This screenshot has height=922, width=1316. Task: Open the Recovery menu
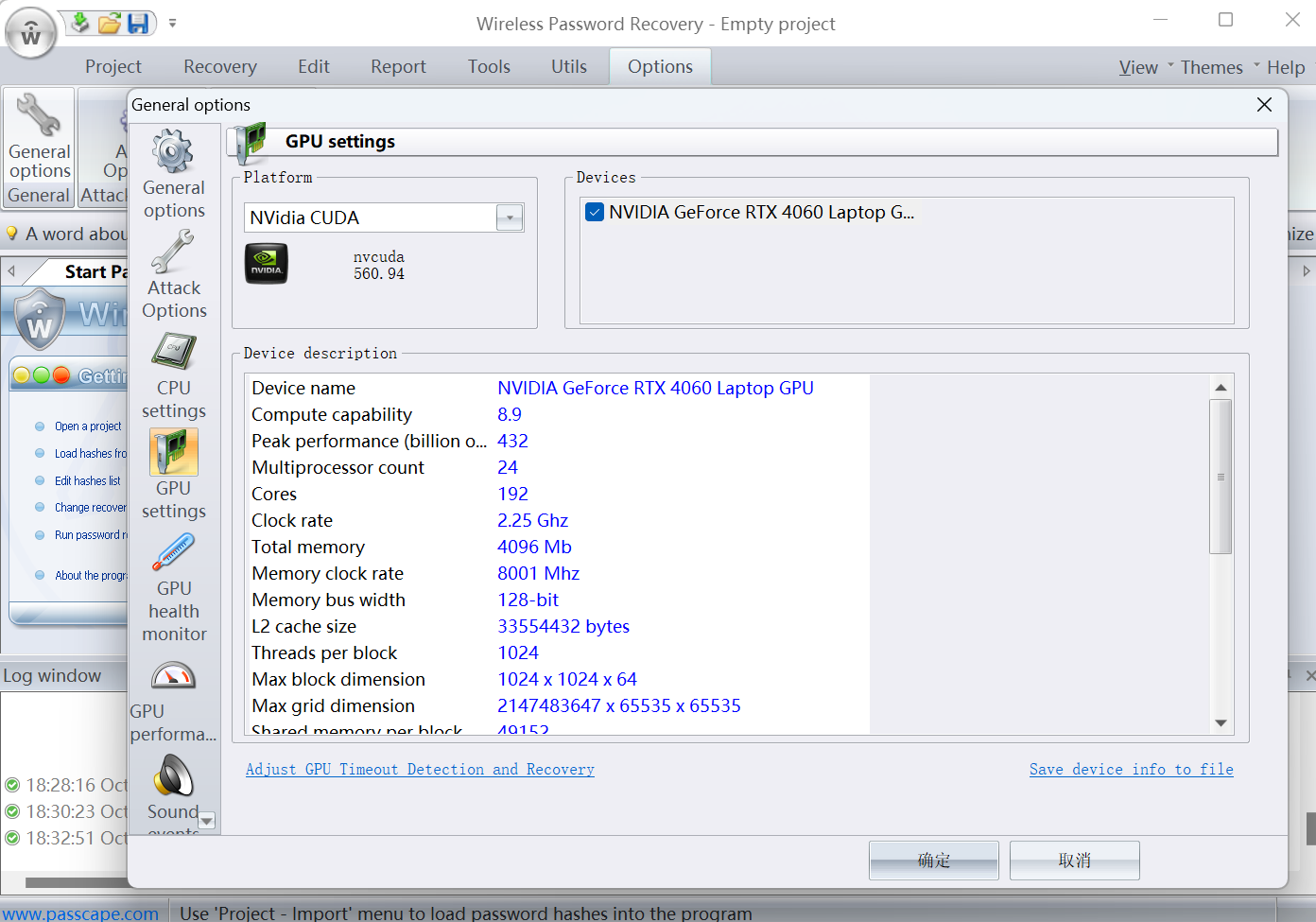click(220, 66)
